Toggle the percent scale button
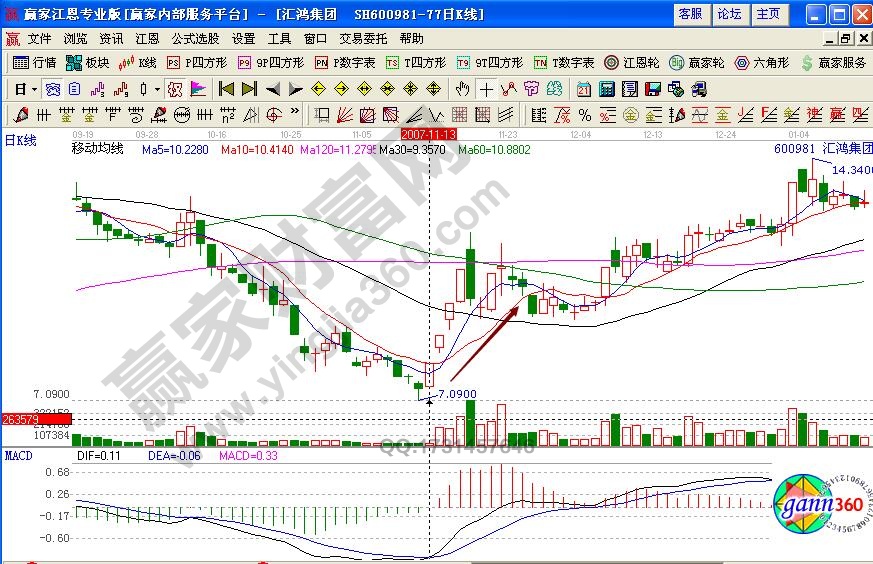This screenshot has height=564, width=873. (583, 114)
